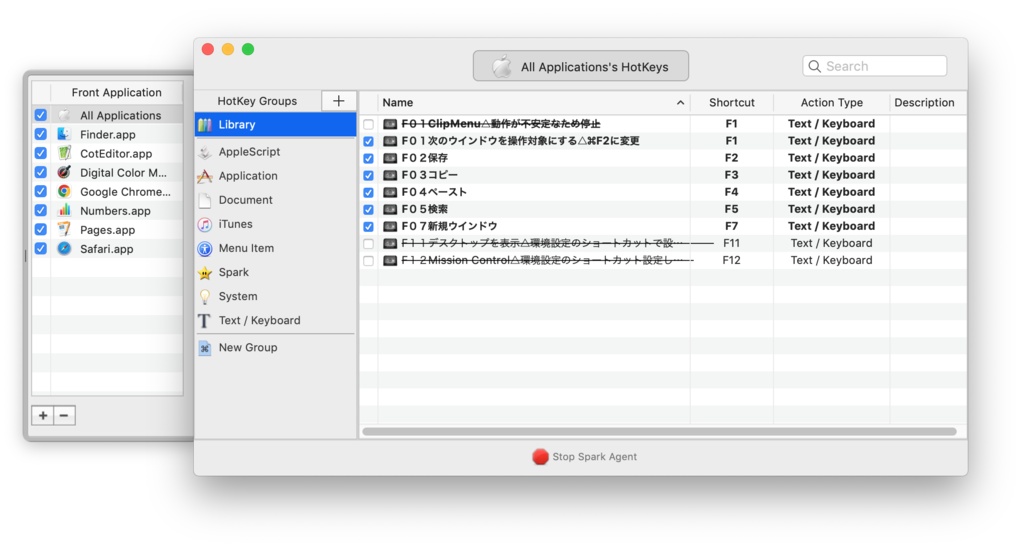Click the keyboard icon of the F05検索 row
The image size is (1024, 550).
[391, 209]
